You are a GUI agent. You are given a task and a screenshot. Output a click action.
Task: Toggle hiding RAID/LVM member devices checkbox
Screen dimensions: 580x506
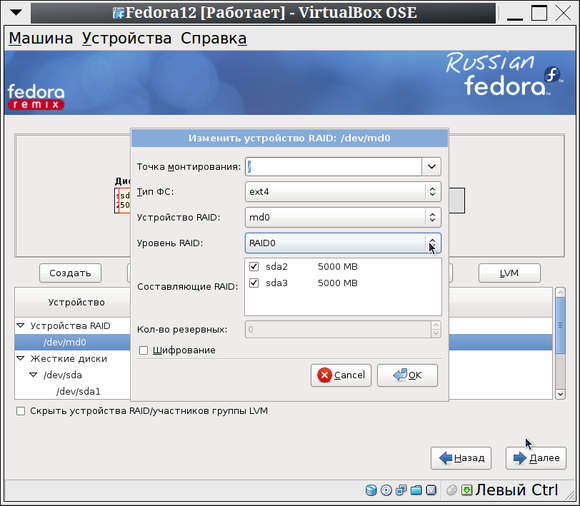21,411
